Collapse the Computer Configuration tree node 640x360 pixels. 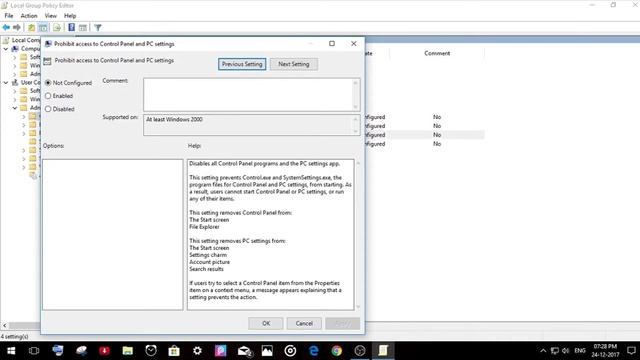click(6, 49)
